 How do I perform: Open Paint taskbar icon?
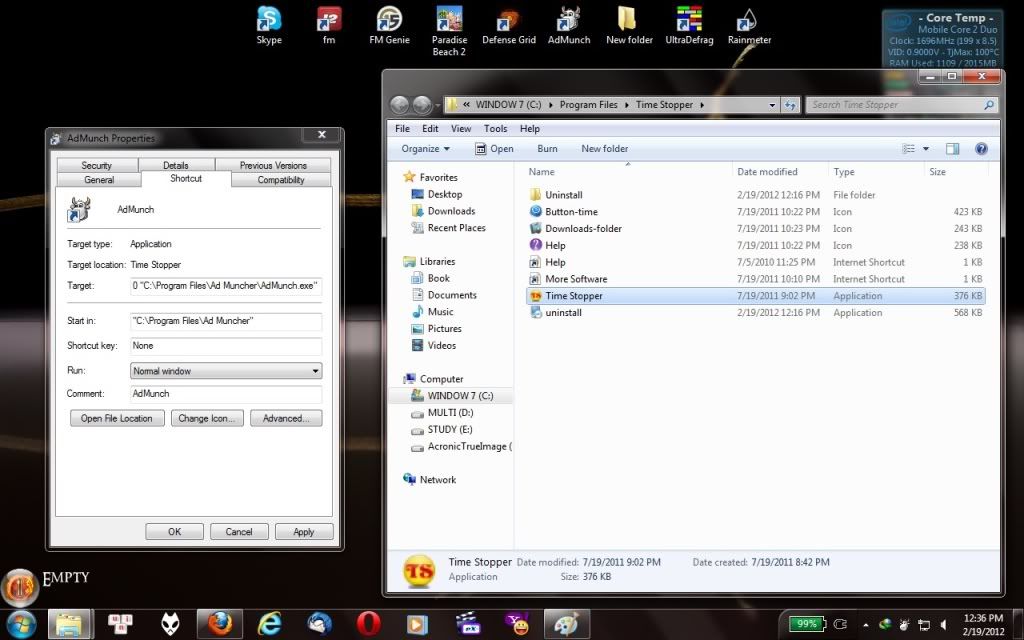tap(566, 624)
